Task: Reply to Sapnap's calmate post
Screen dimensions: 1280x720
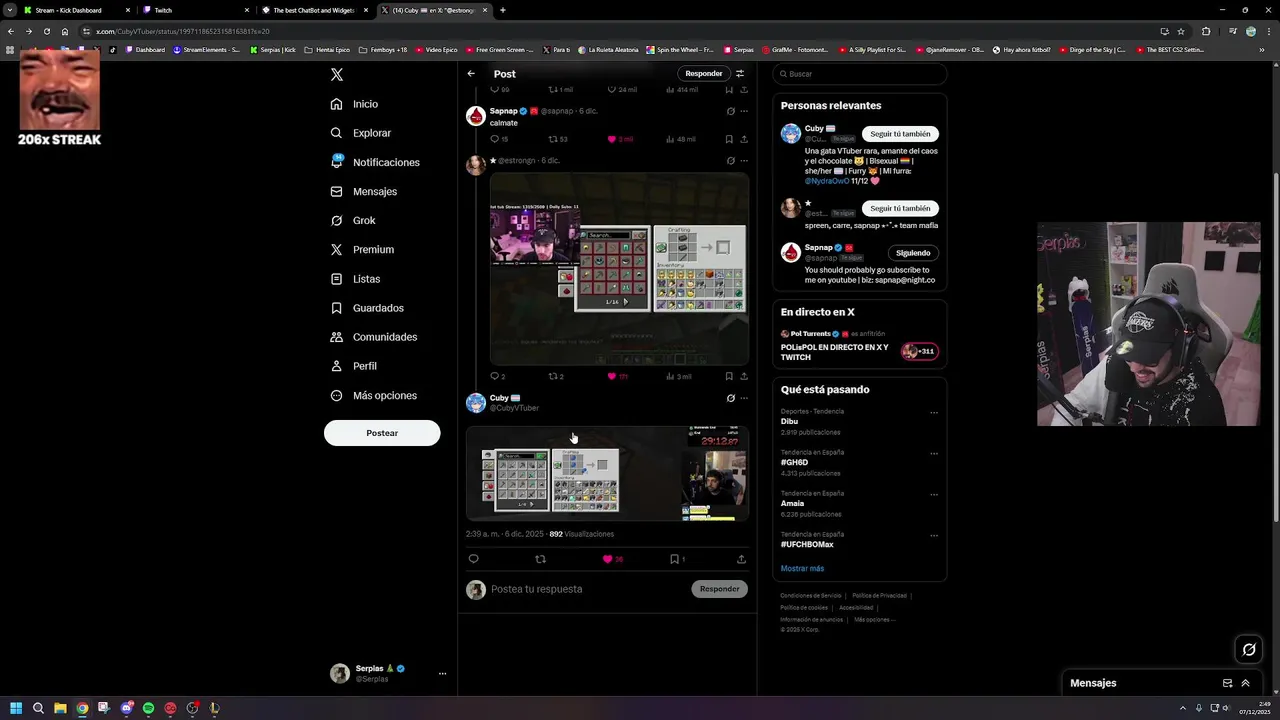Action: coord(494,139)
